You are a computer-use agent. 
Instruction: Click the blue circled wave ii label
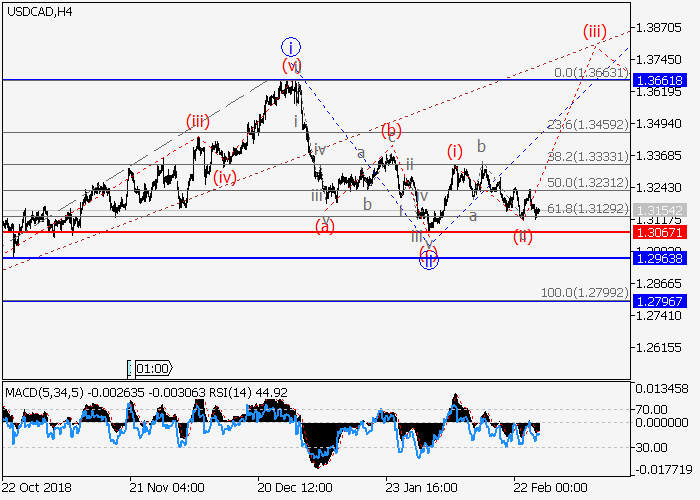427,260
